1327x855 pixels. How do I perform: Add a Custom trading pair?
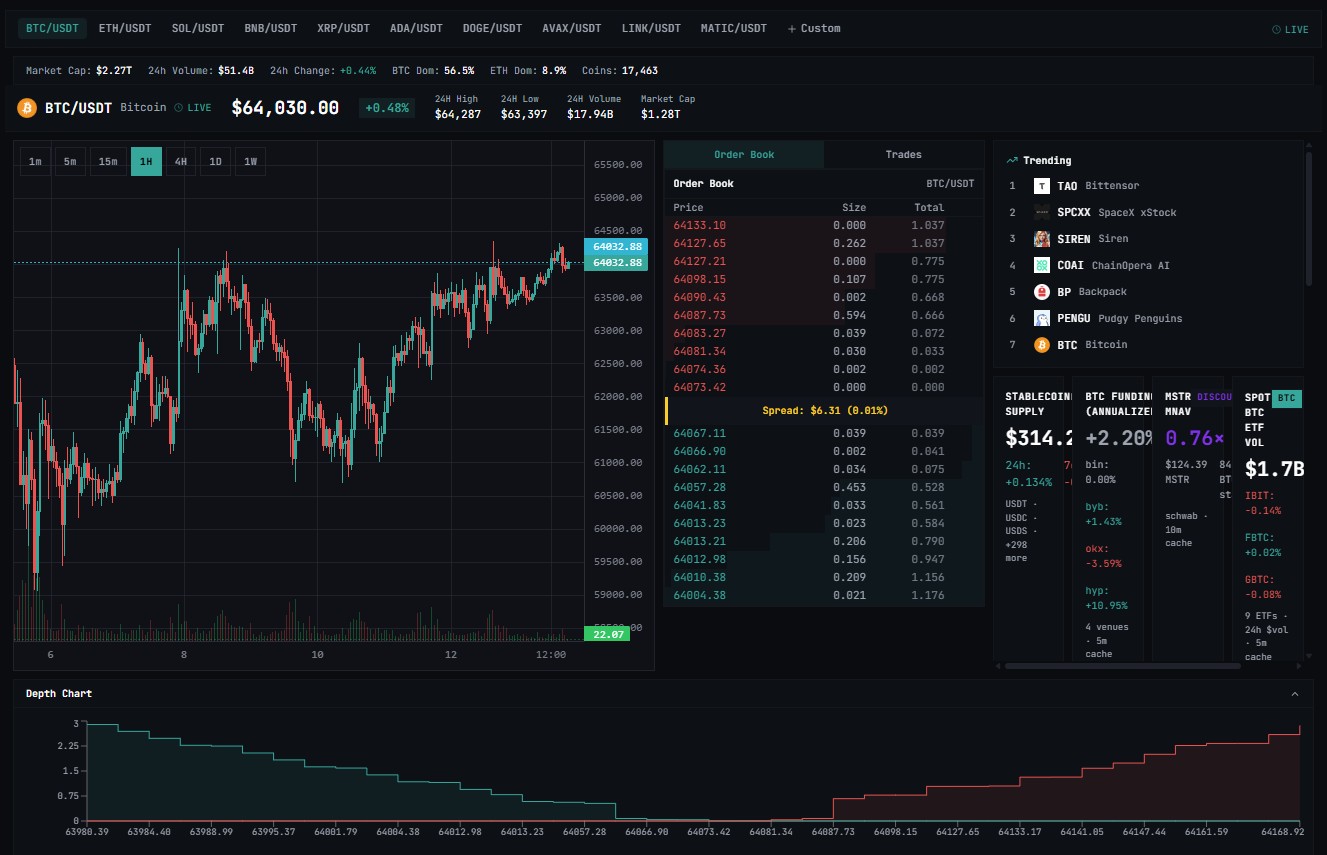click(x=814, y=28)
